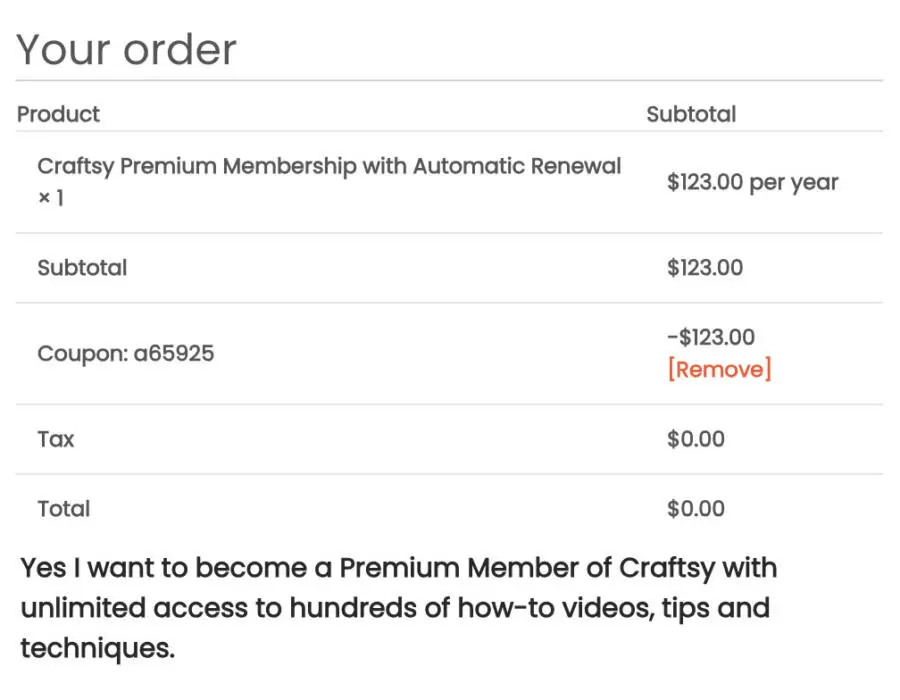Click the Tax row label
Screen dimensions: 900x700
pos(56,440)
